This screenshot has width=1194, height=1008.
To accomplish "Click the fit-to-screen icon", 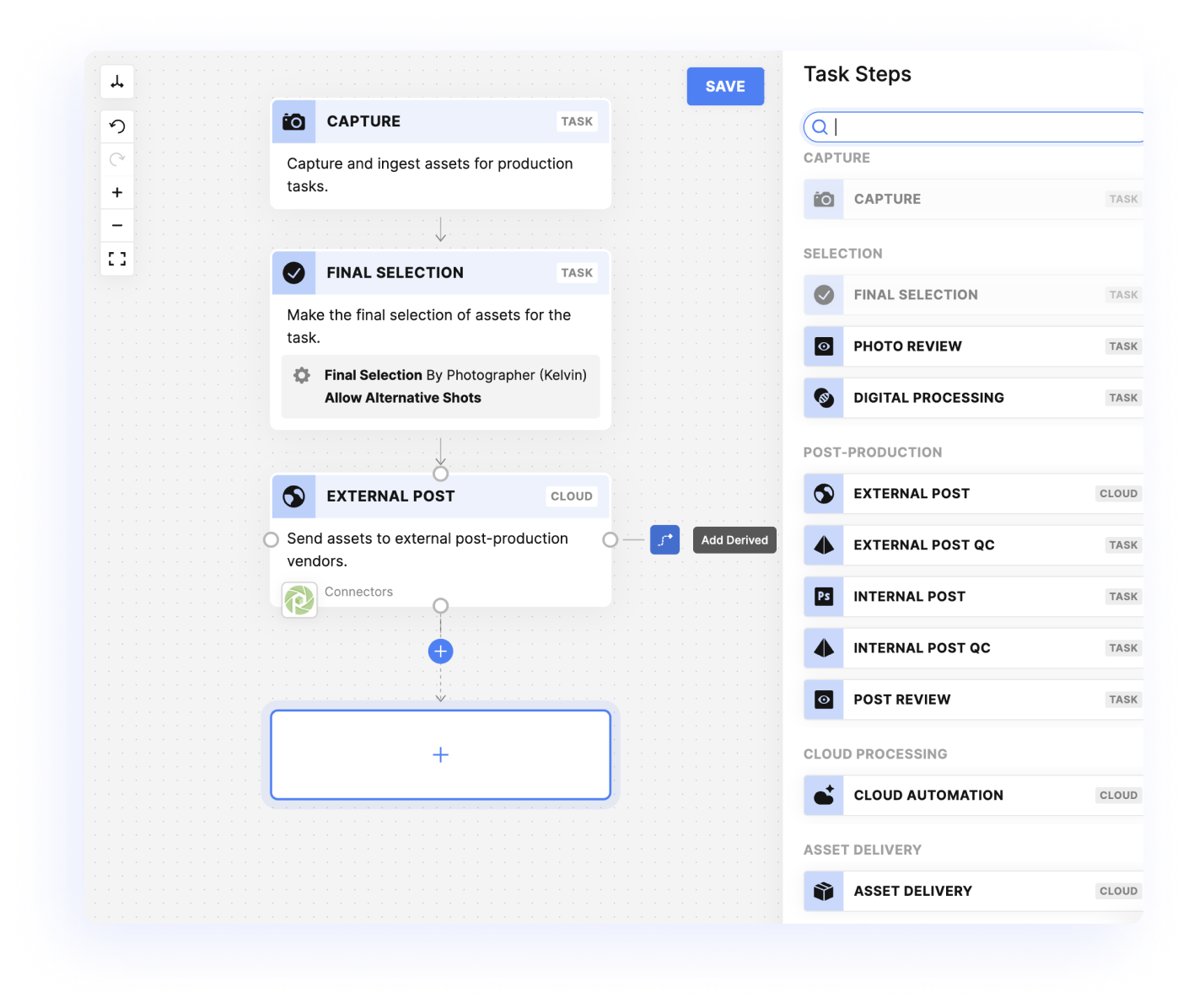I will click(x=117, y=258).
